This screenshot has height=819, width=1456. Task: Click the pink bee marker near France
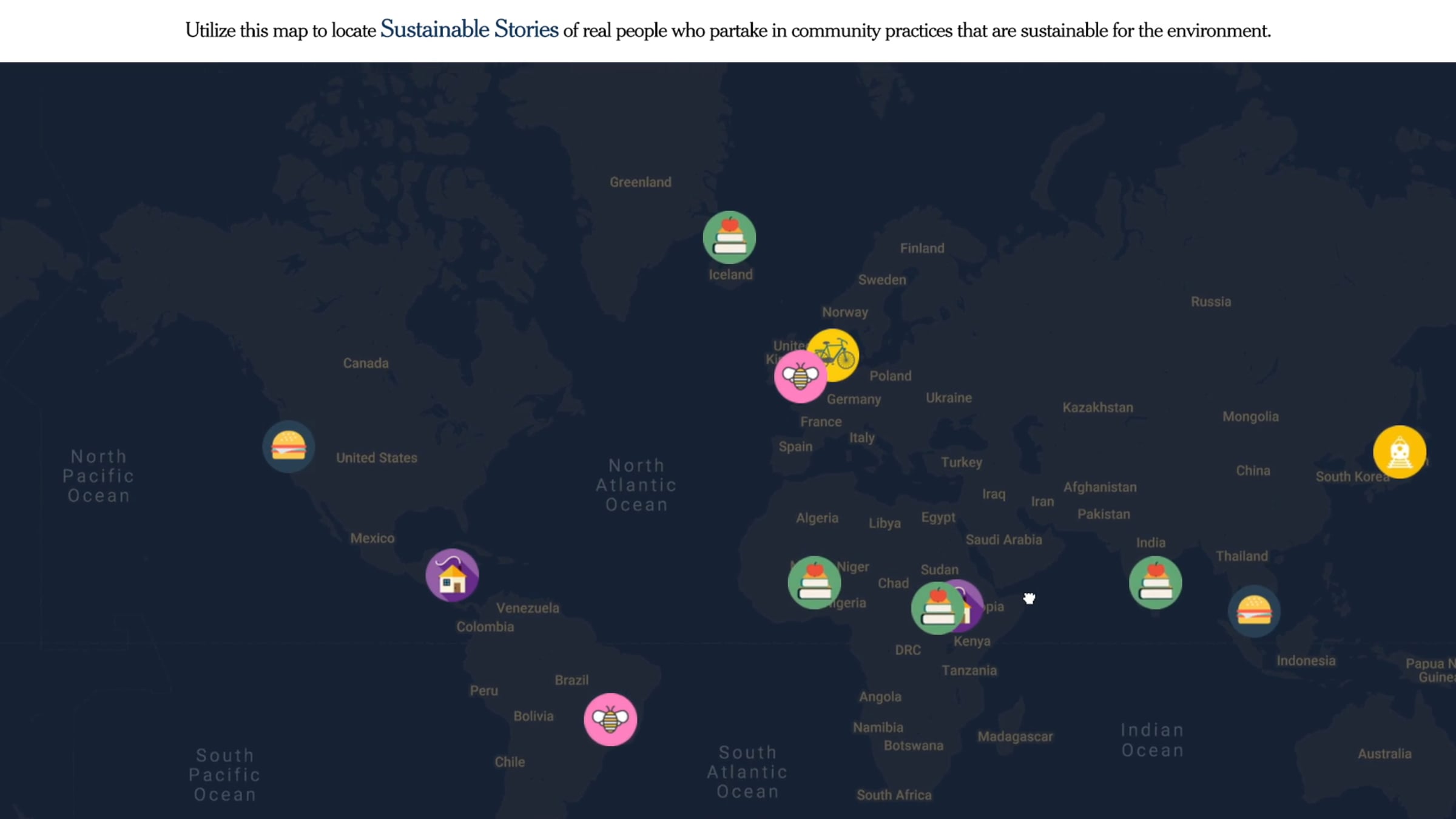tap(800, 377)
